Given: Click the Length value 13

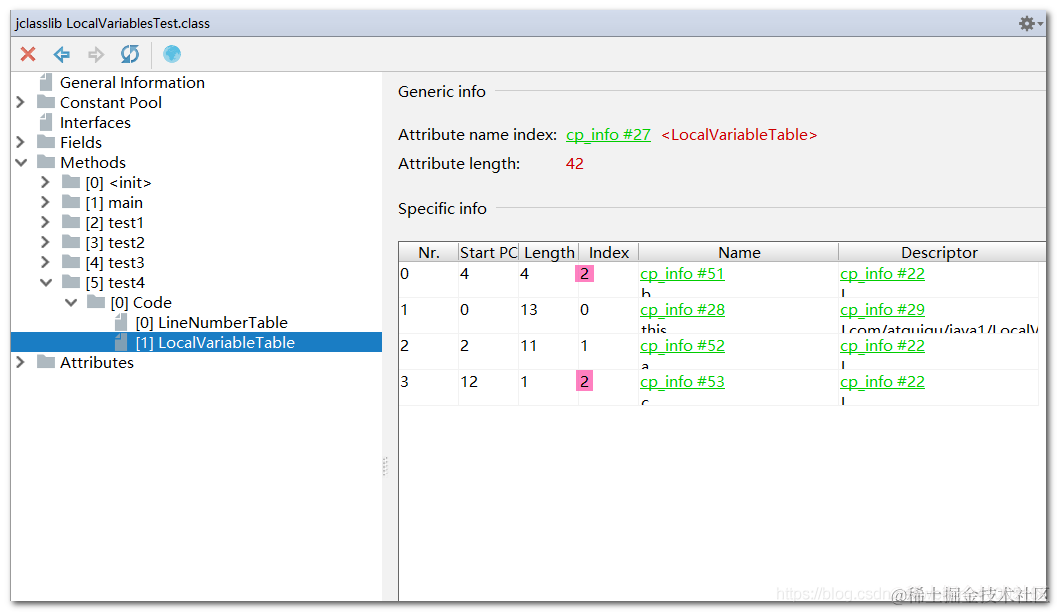Looking at the screenshot, I should [529, 309].
